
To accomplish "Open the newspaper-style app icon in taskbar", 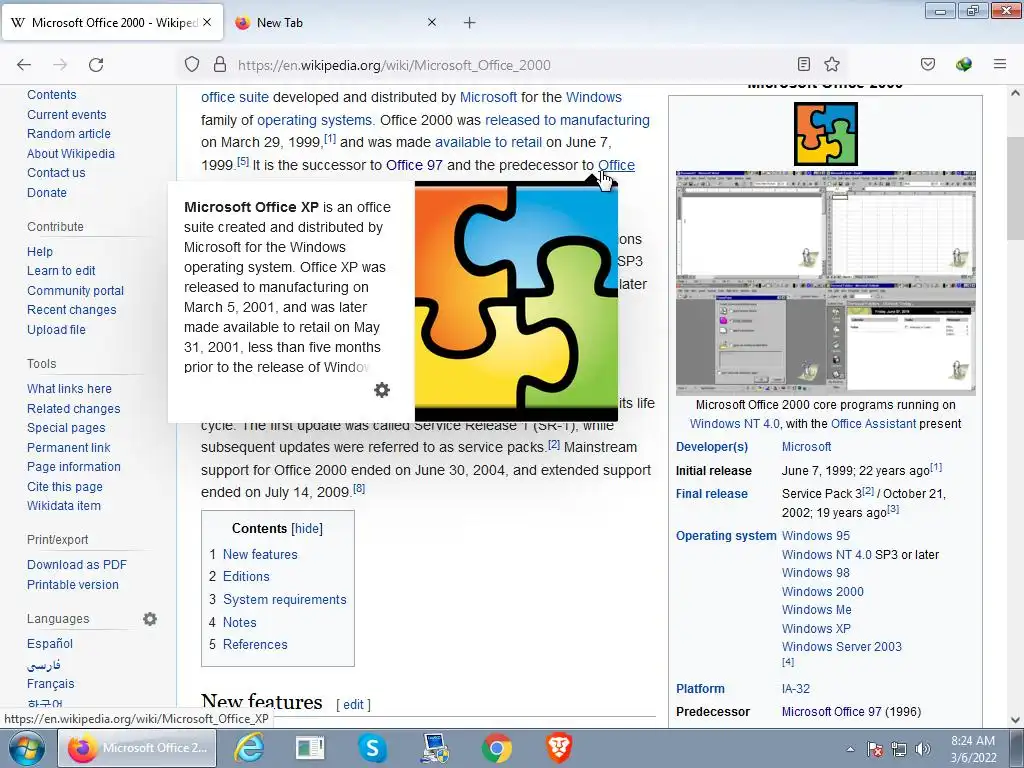I will pyautogui.click(x=310, y=748).
